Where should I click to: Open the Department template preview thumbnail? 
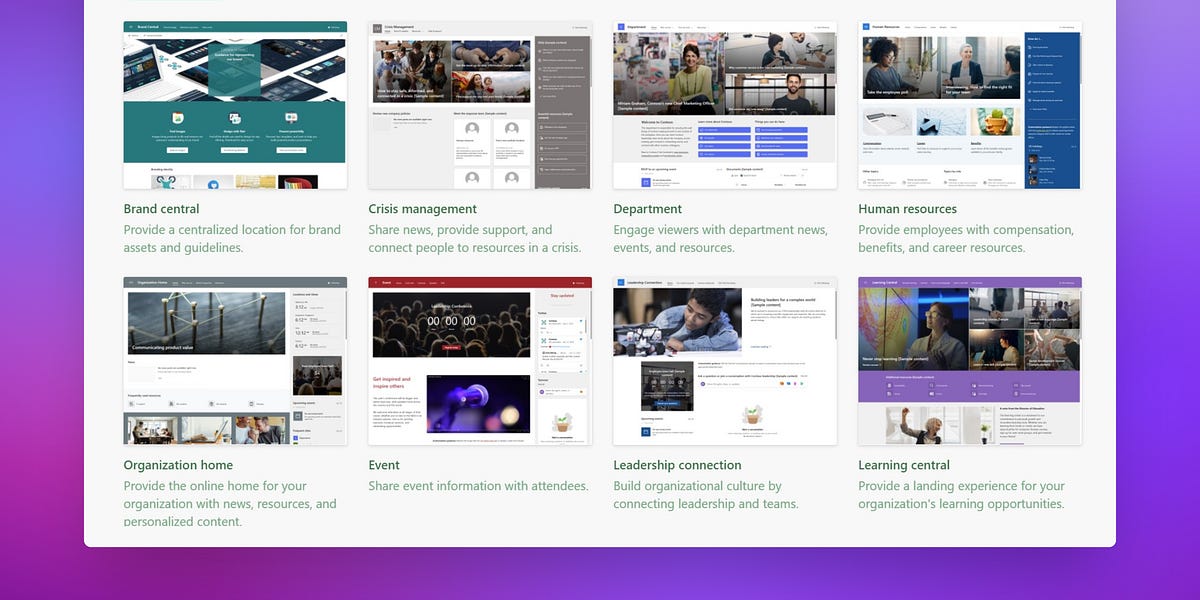(x=724, y=104)
